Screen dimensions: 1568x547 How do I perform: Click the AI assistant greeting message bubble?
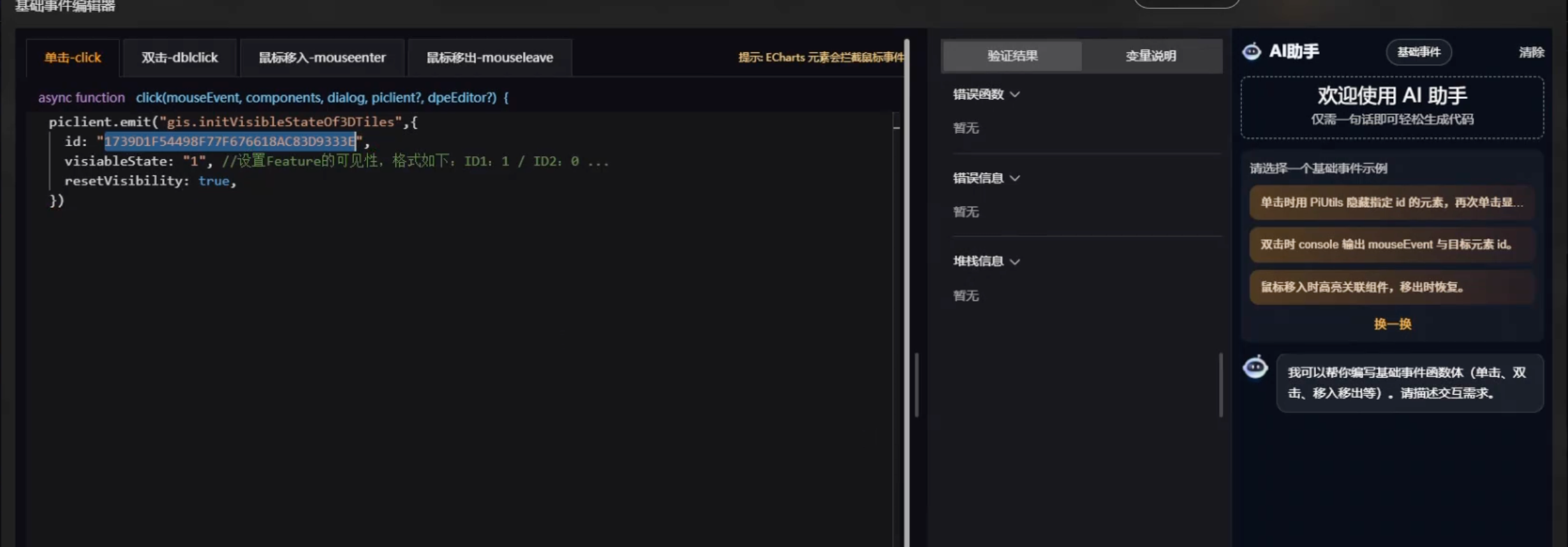coord(1410,383)
